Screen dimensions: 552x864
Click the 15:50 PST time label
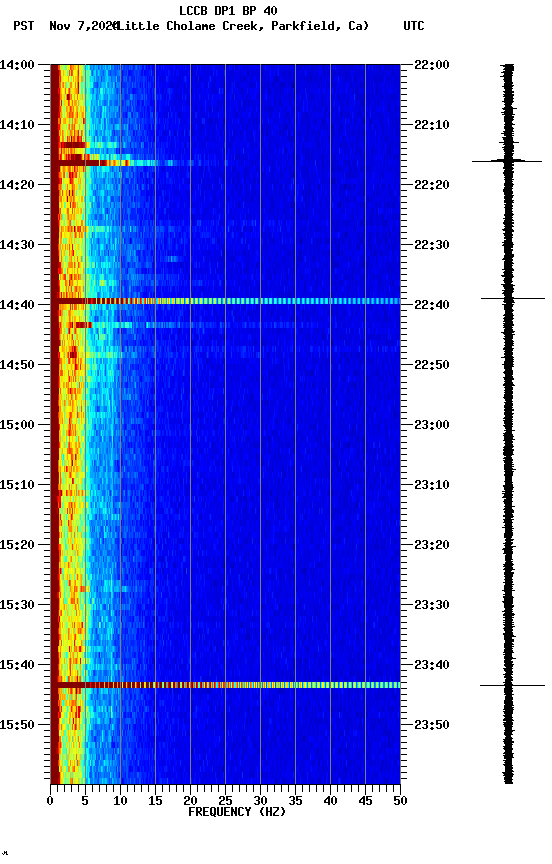click(x=17, y=725)
